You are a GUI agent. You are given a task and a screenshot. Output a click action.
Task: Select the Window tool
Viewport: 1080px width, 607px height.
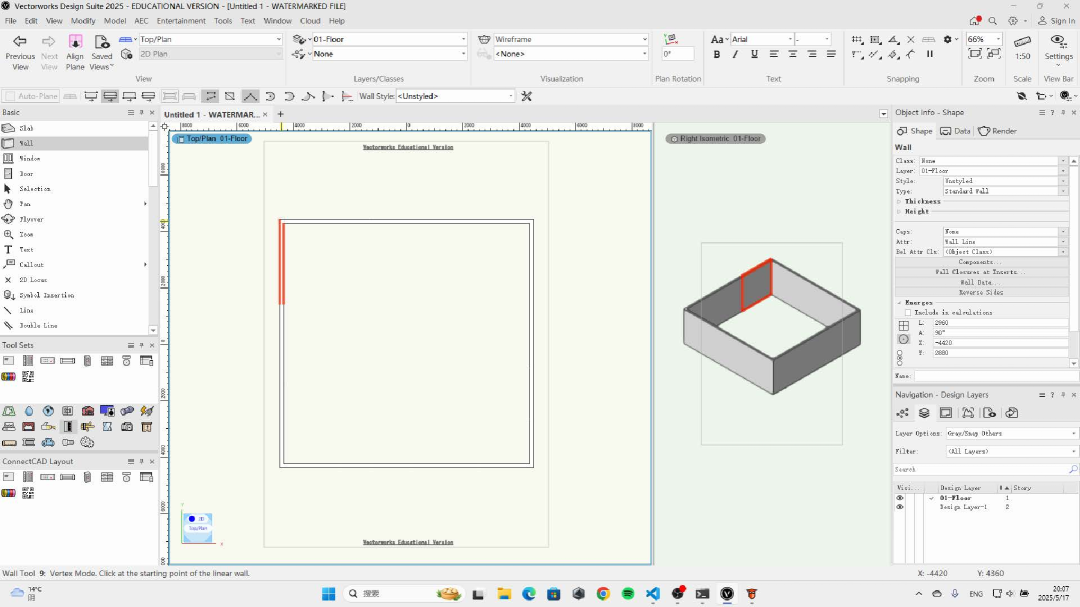29,158
